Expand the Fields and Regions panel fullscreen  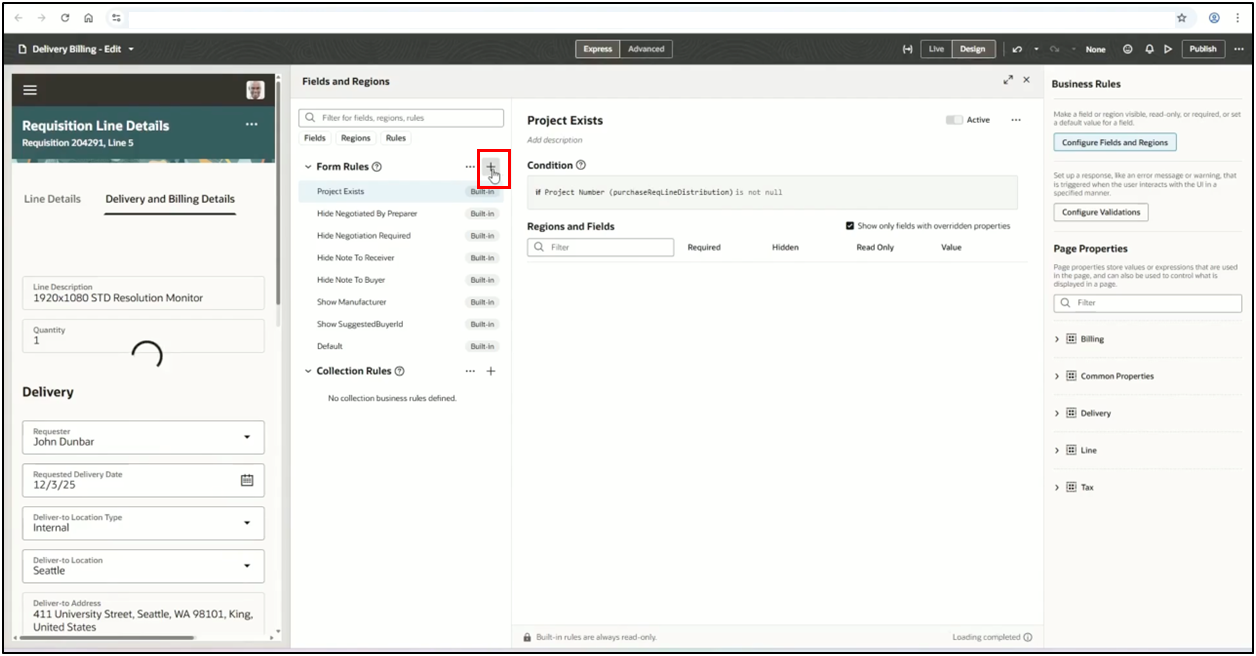[1007, 80]
